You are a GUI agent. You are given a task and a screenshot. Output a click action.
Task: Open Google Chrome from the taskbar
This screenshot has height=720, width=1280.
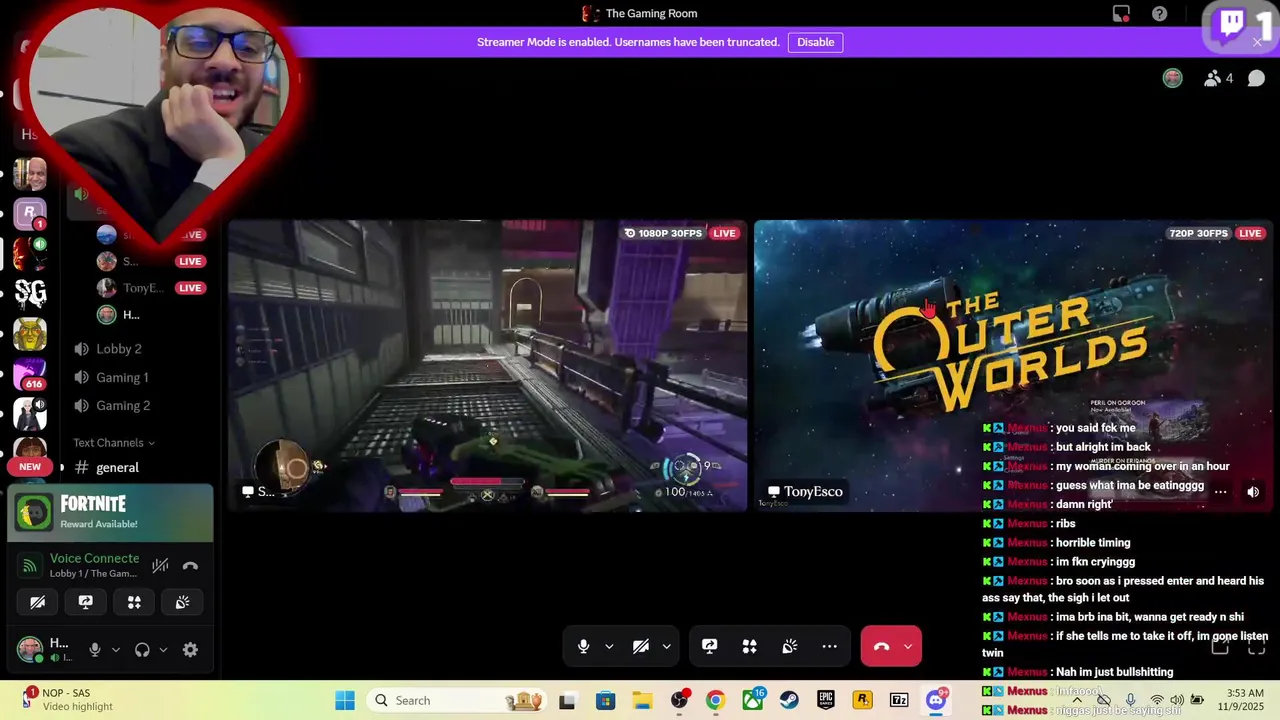pos(715,700)
